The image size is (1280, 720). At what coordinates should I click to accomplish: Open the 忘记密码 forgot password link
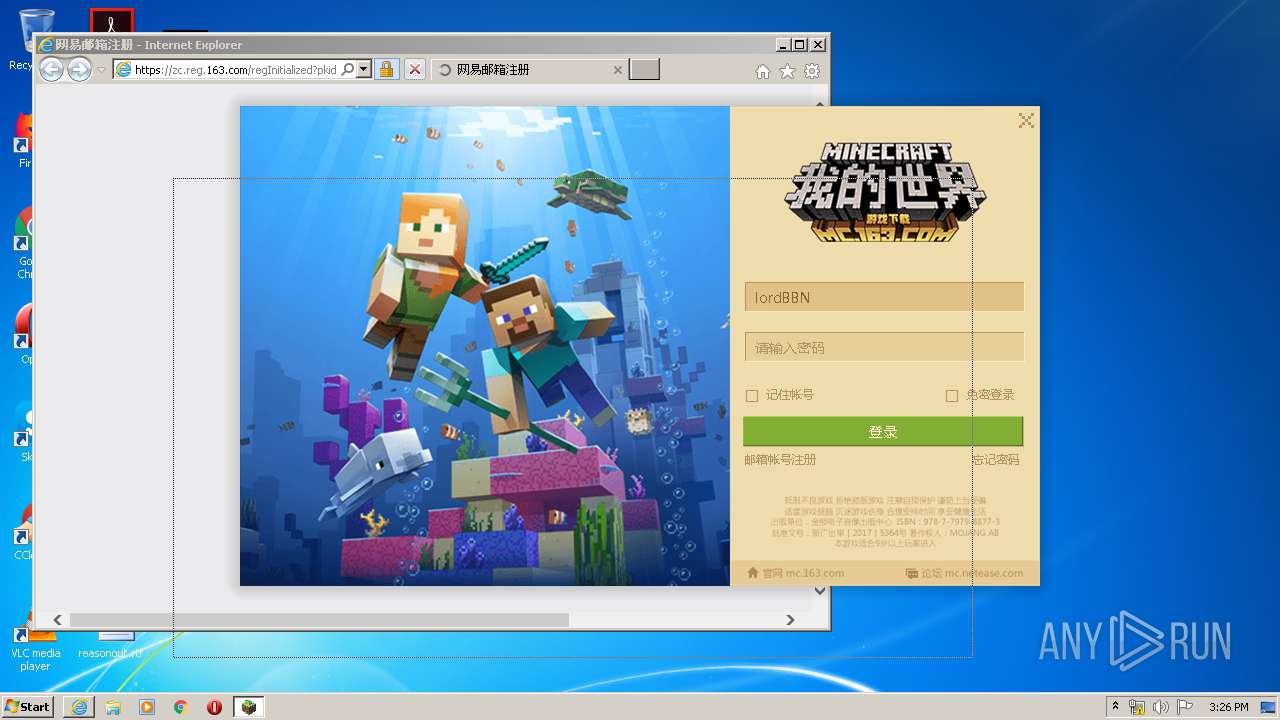pyautogui.click(x=996, y=460)
